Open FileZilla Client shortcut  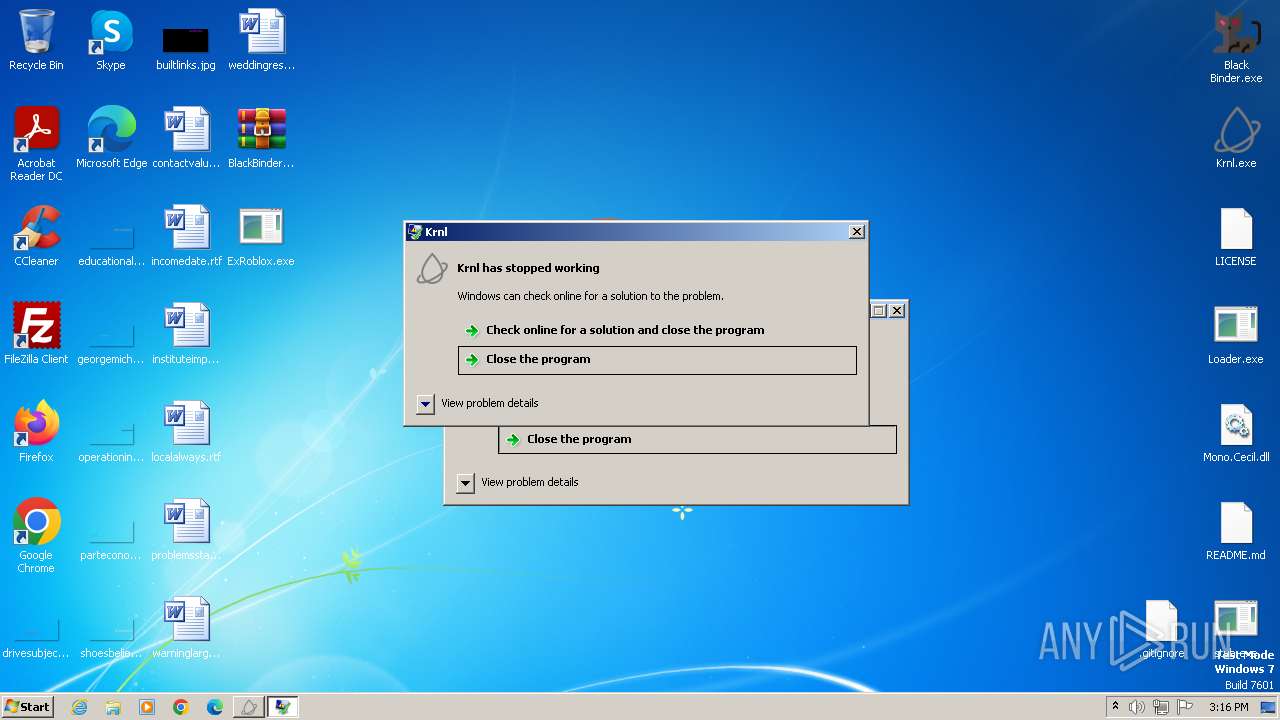36,334
